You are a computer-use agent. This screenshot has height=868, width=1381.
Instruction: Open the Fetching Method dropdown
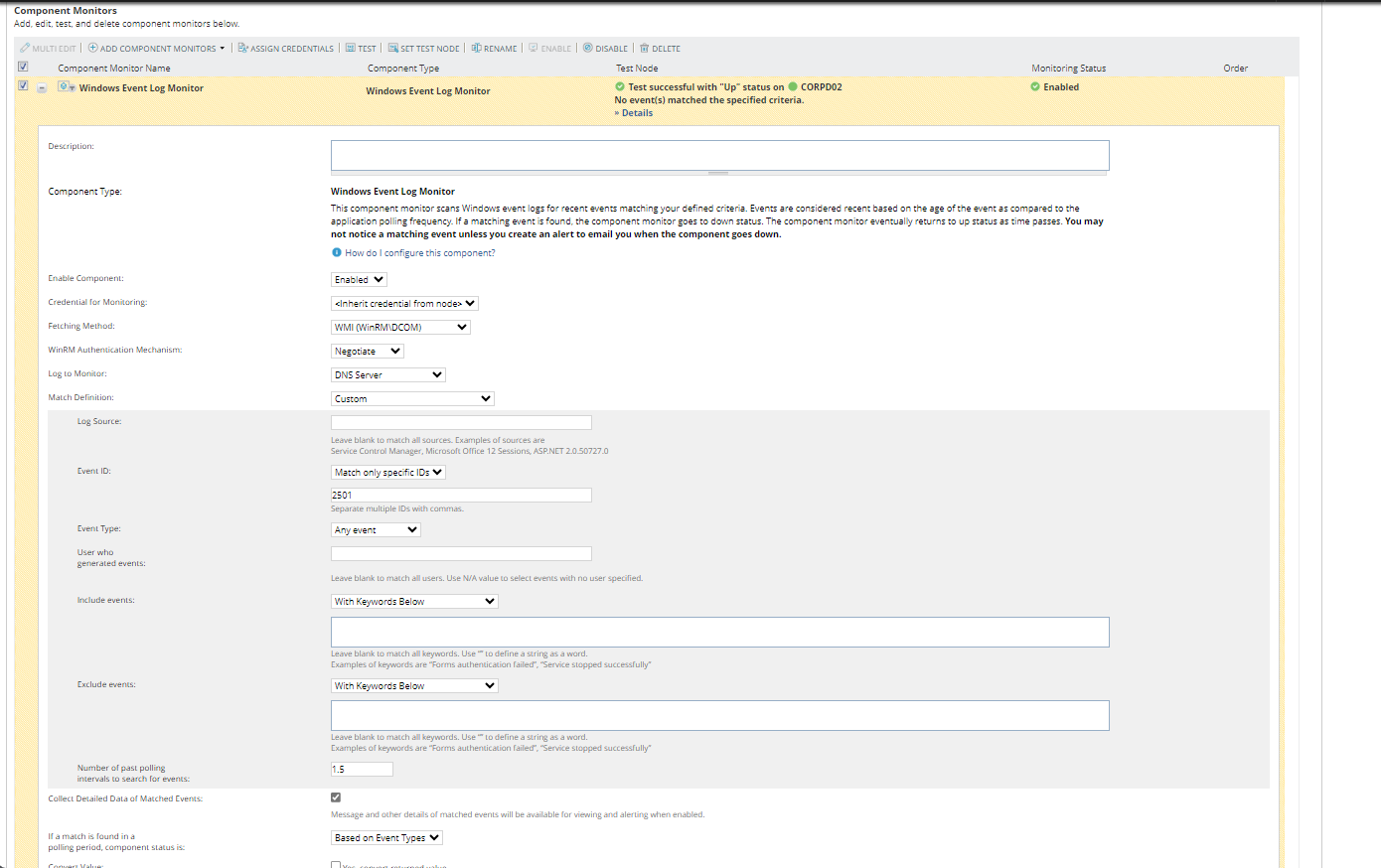pos(400,328)
